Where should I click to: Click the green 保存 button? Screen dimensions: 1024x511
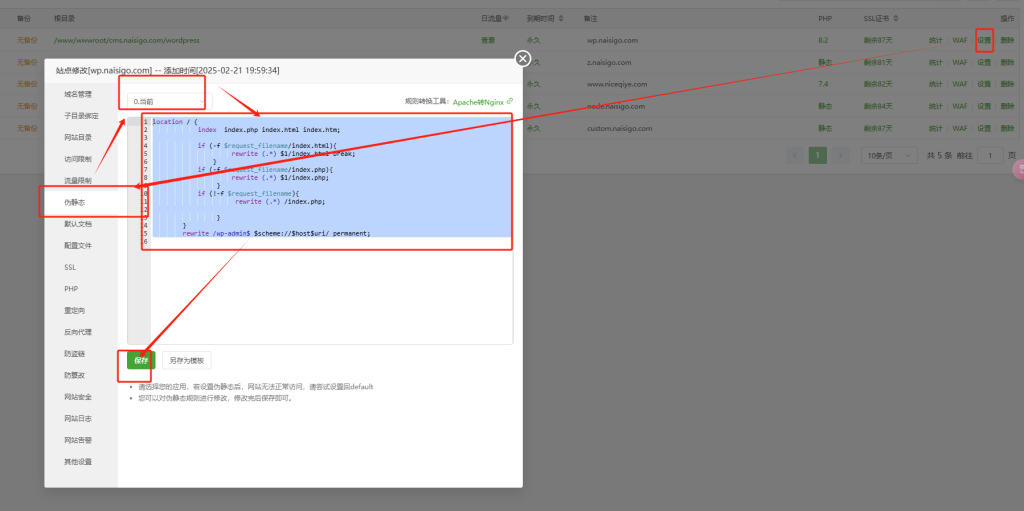click(x=141, y=360)
